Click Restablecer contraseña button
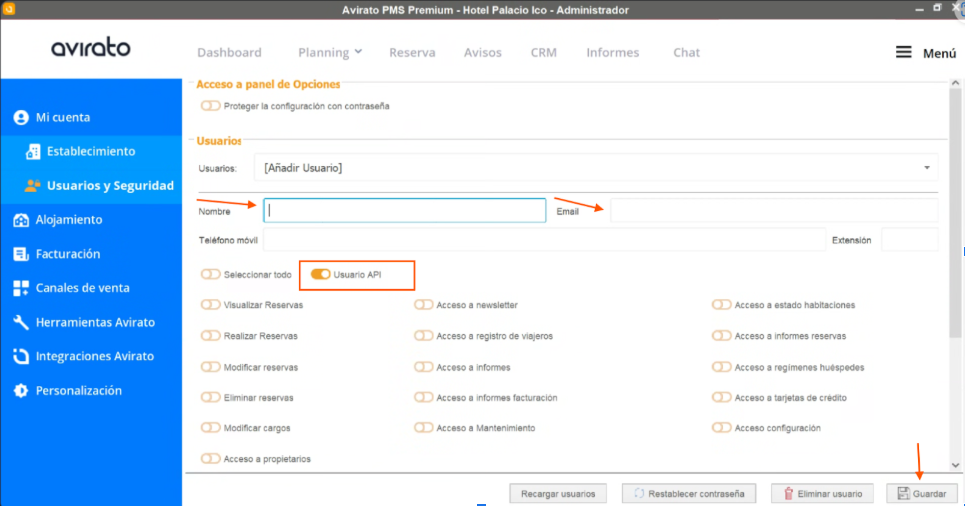The image size is (965, 506). click(689, 494)
